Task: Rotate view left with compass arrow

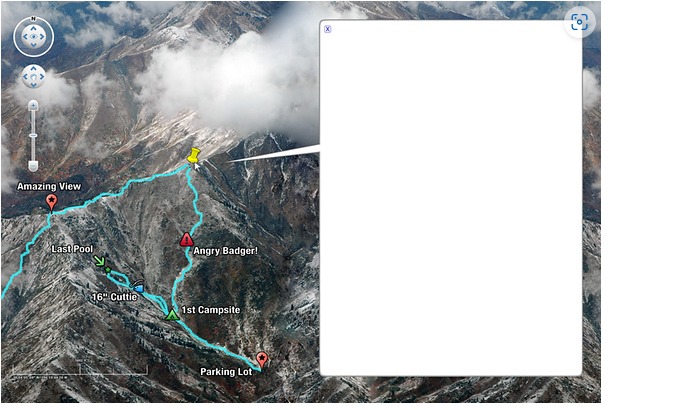Action: [24, 37]
